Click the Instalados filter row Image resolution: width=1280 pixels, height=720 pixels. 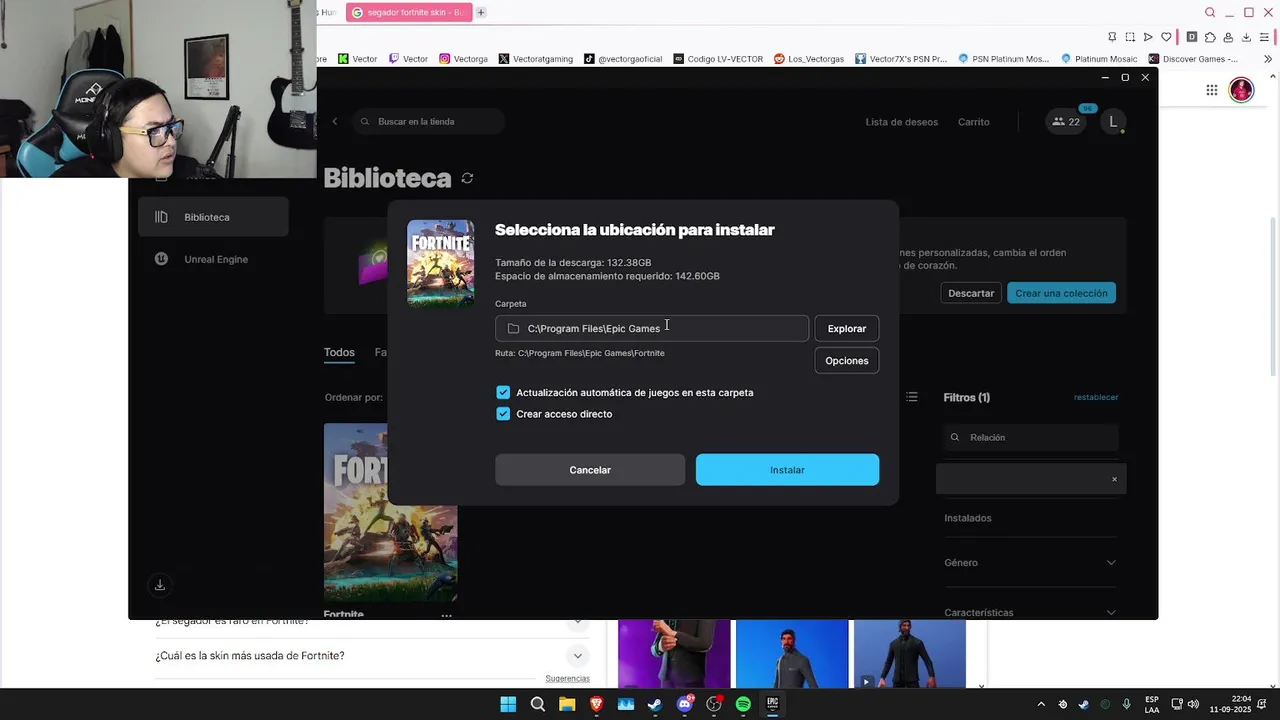click(x=1030, y=518)
